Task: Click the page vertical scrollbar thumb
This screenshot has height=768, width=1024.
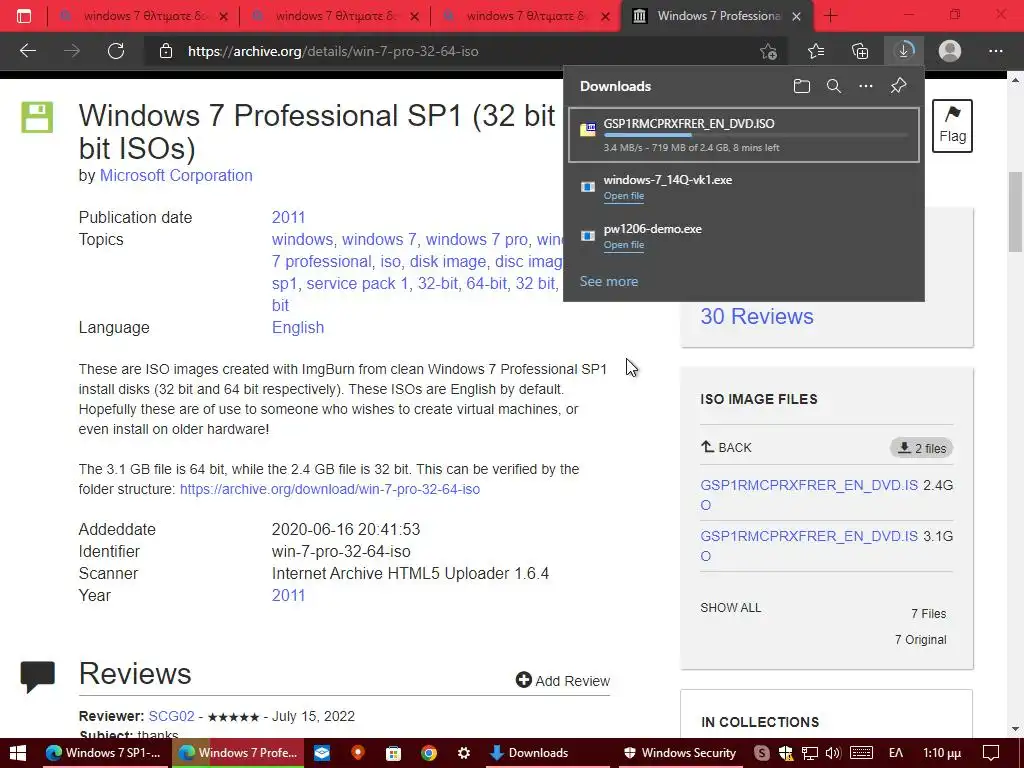Action: pos(1015,212)
